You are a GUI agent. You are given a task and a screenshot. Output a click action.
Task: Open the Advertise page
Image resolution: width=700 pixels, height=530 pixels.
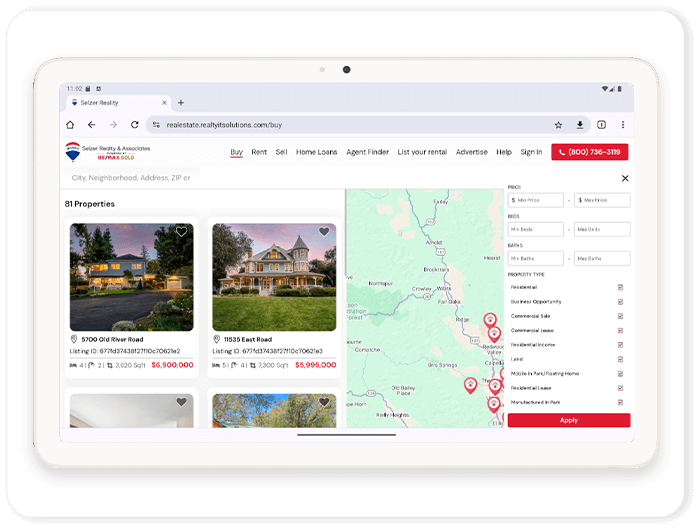[x=471, y=152]
